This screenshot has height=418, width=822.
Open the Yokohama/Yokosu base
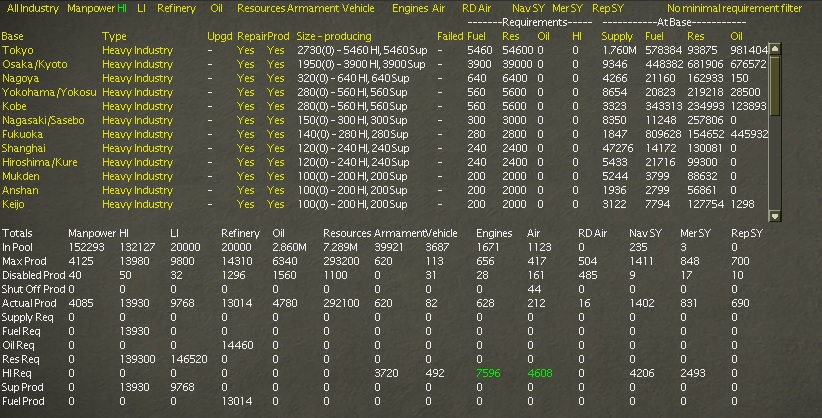tap(49, 92)
